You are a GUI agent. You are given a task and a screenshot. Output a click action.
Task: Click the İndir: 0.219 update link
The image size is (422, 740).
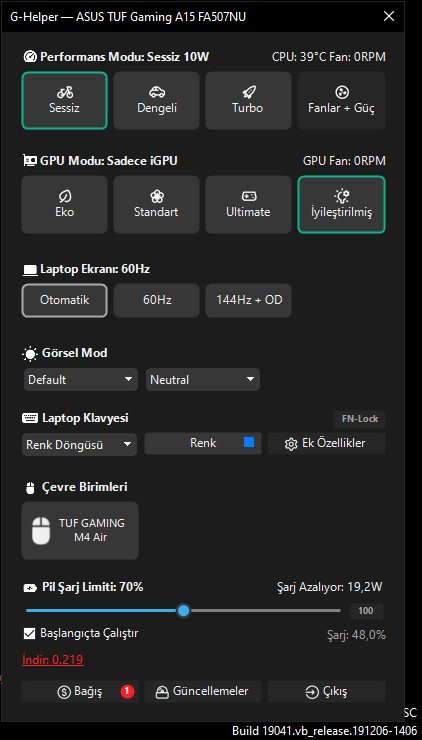(x=53, y=660)
